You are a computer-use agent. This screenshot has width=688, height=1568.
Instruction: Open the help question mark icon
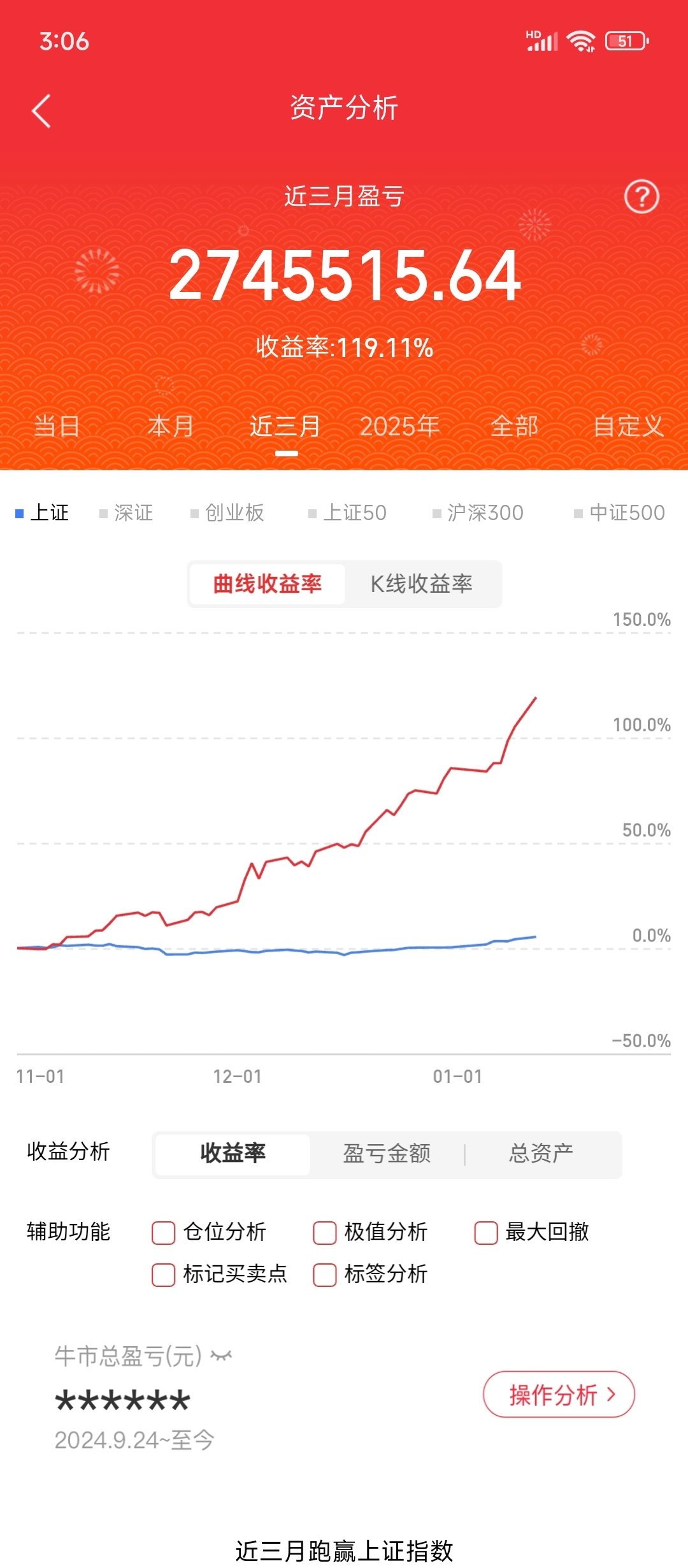641,197
